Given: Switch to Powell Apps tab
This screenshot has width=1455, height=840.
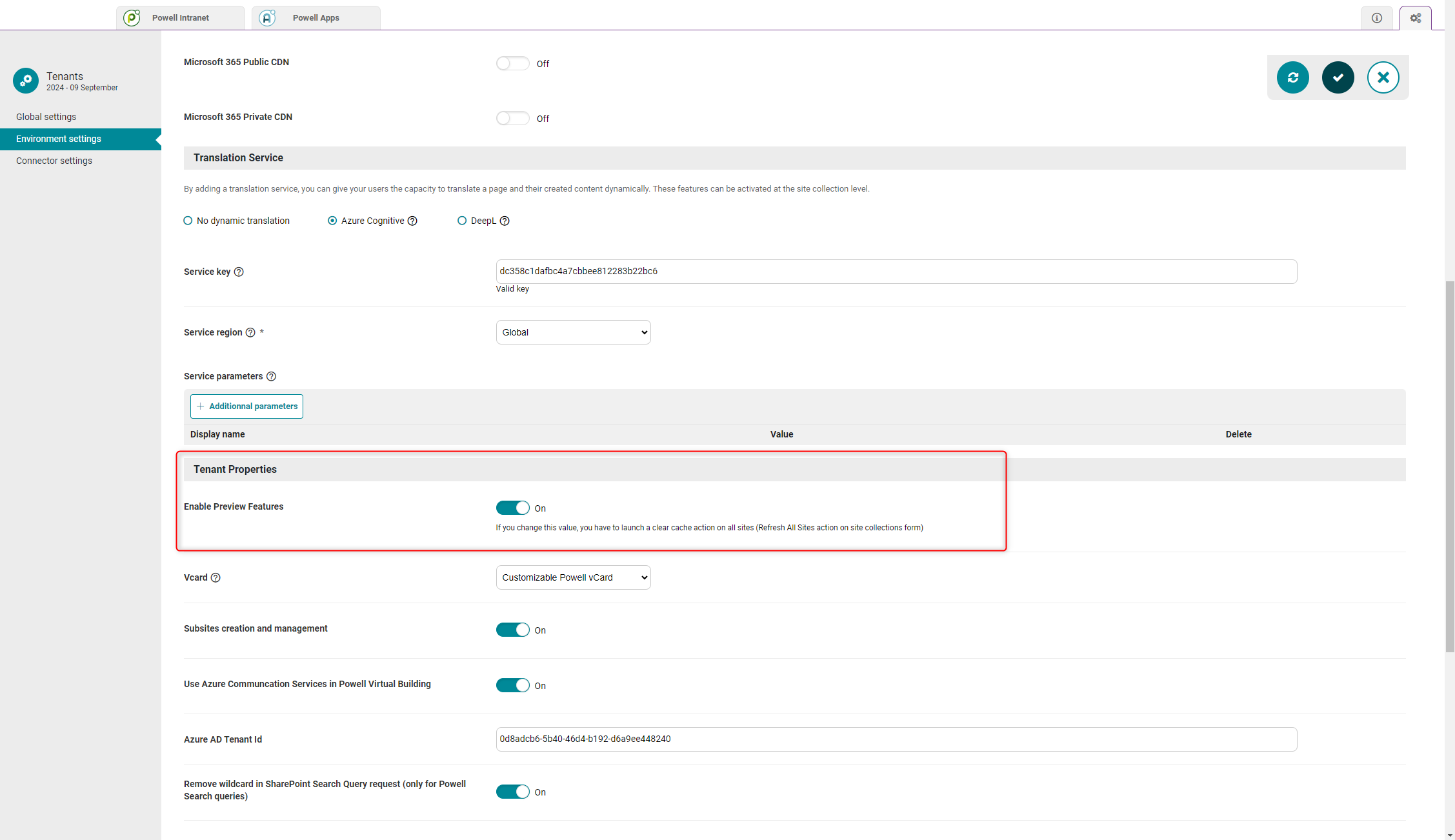Looking at the screenshot, I should tap(316, 18).
